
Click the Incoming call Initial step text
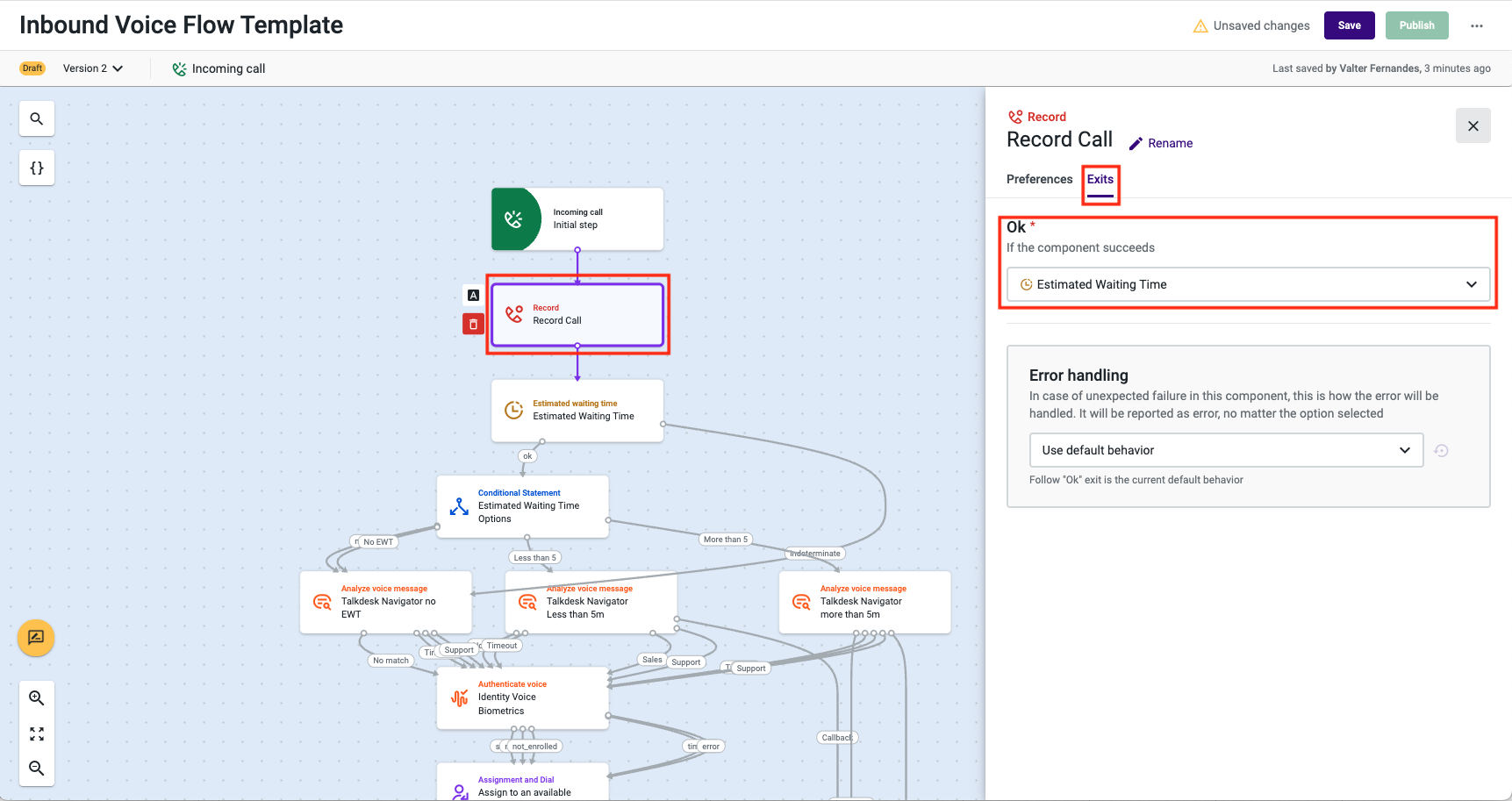pos(577,218)
